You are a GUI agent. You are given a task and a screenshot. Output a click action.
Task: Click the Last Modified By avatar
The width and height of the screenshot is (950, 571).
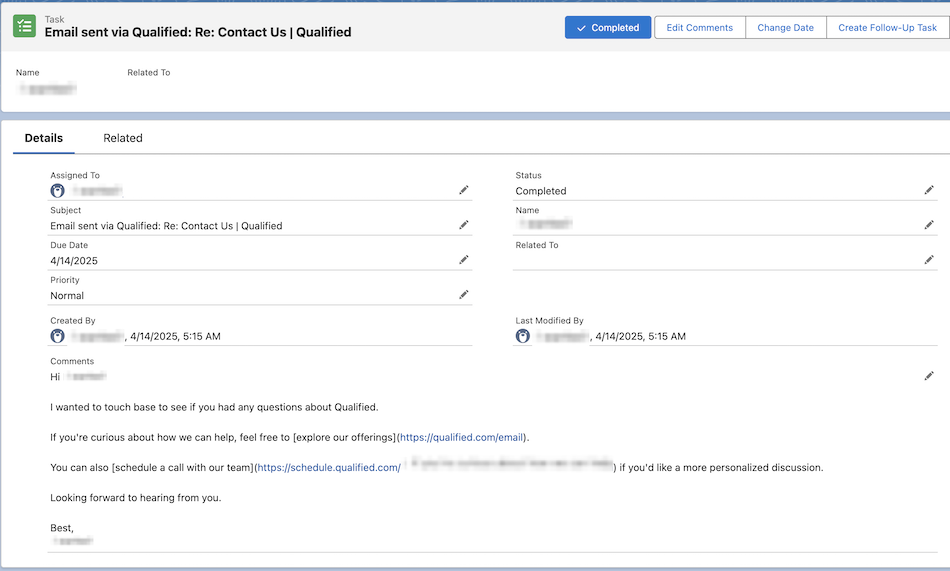(x=523, y=336)
